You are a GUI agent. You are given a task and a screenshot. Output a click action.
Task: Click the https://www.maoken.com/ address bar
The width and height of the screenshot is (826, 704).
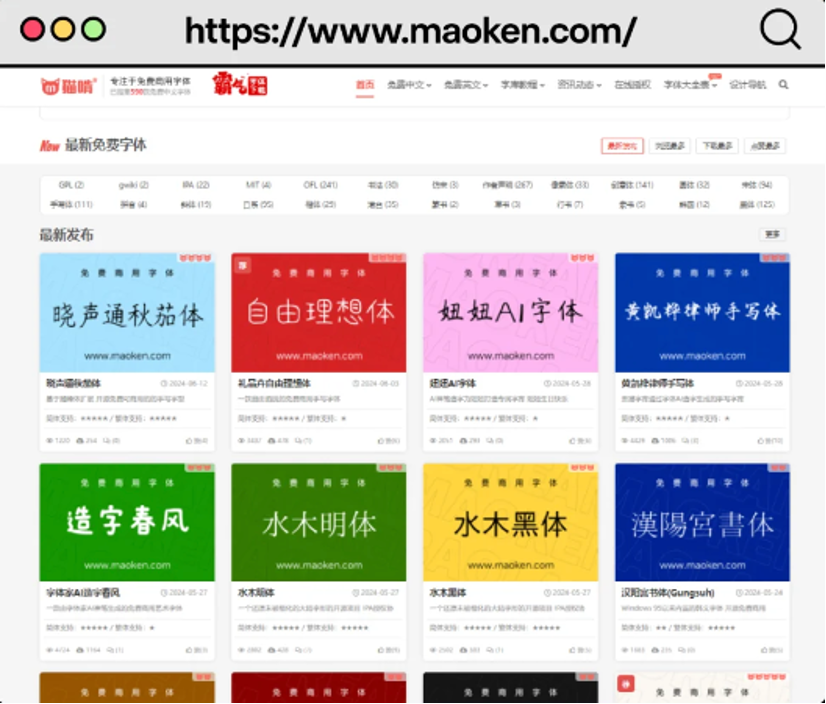411,31
